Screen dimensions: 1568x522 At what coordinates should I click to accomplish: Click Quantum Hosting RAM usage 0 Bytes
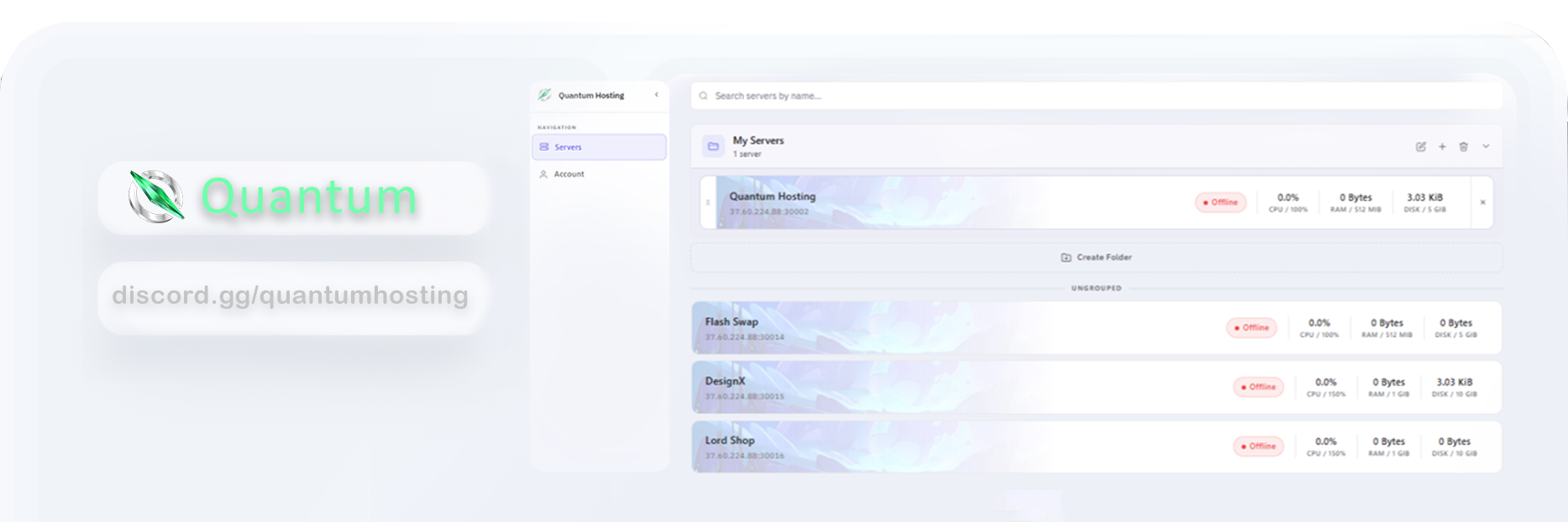click(x=1356, y=198)
